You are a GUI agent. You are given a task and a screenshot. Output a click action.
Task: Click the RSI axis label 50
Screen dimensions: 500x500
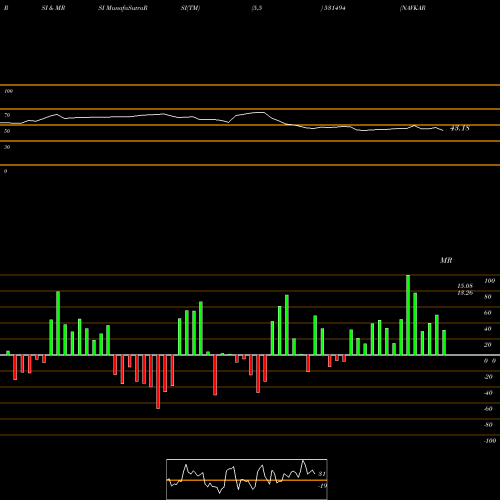click(7, 131)
